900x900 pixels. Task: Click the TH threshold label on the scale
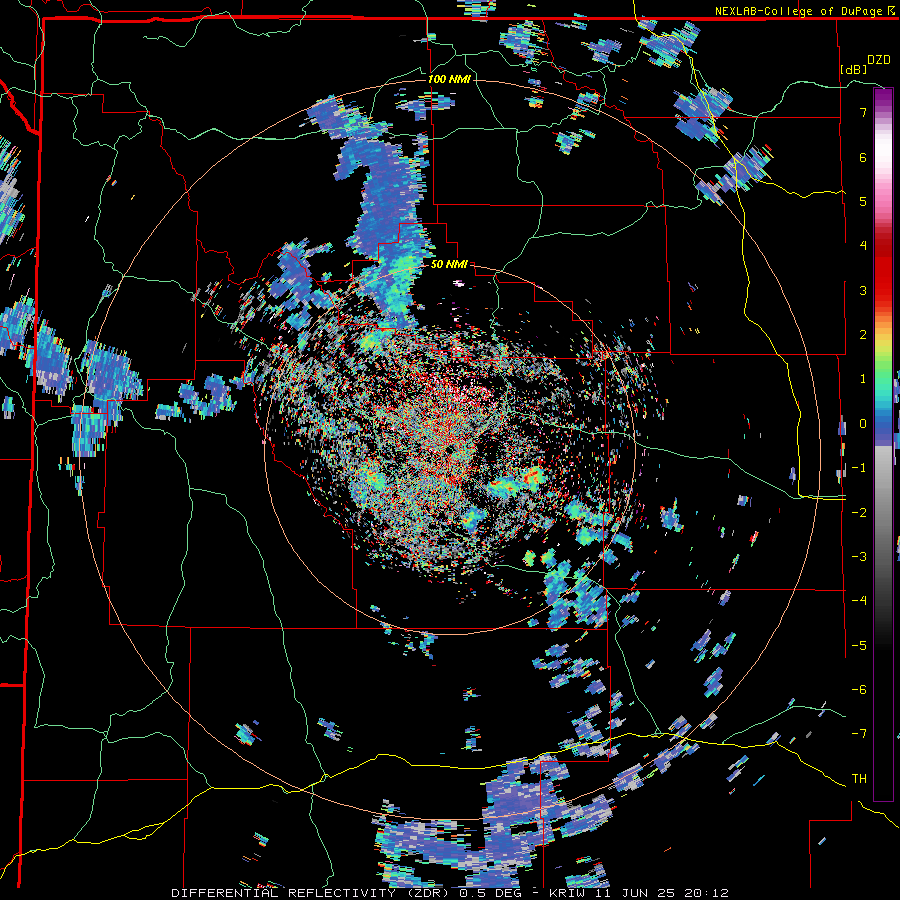point(859,779)
